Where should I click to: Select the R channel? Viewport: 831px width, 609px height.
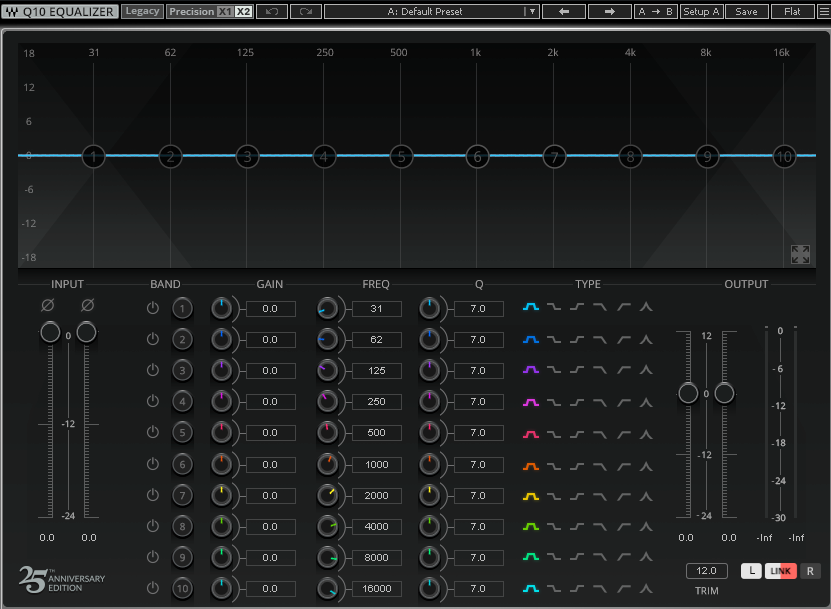click(x=810, y=571)
